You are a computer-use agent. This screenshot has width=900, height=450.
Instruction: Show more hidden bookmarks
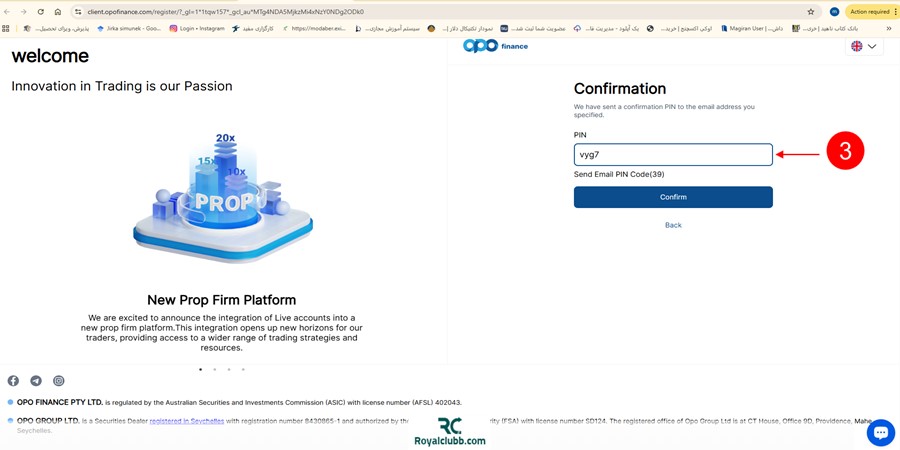(888, 29)
